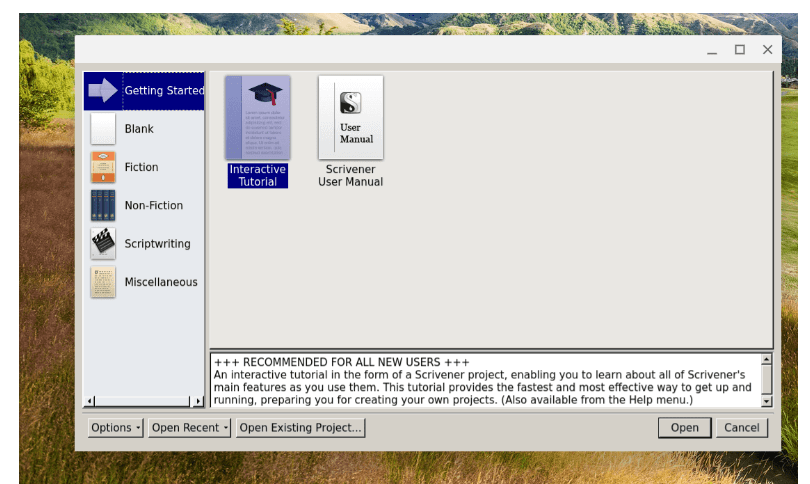810x484 pixels.
Task: Choose the Fiction book cover icon
Action: (103, 167)
